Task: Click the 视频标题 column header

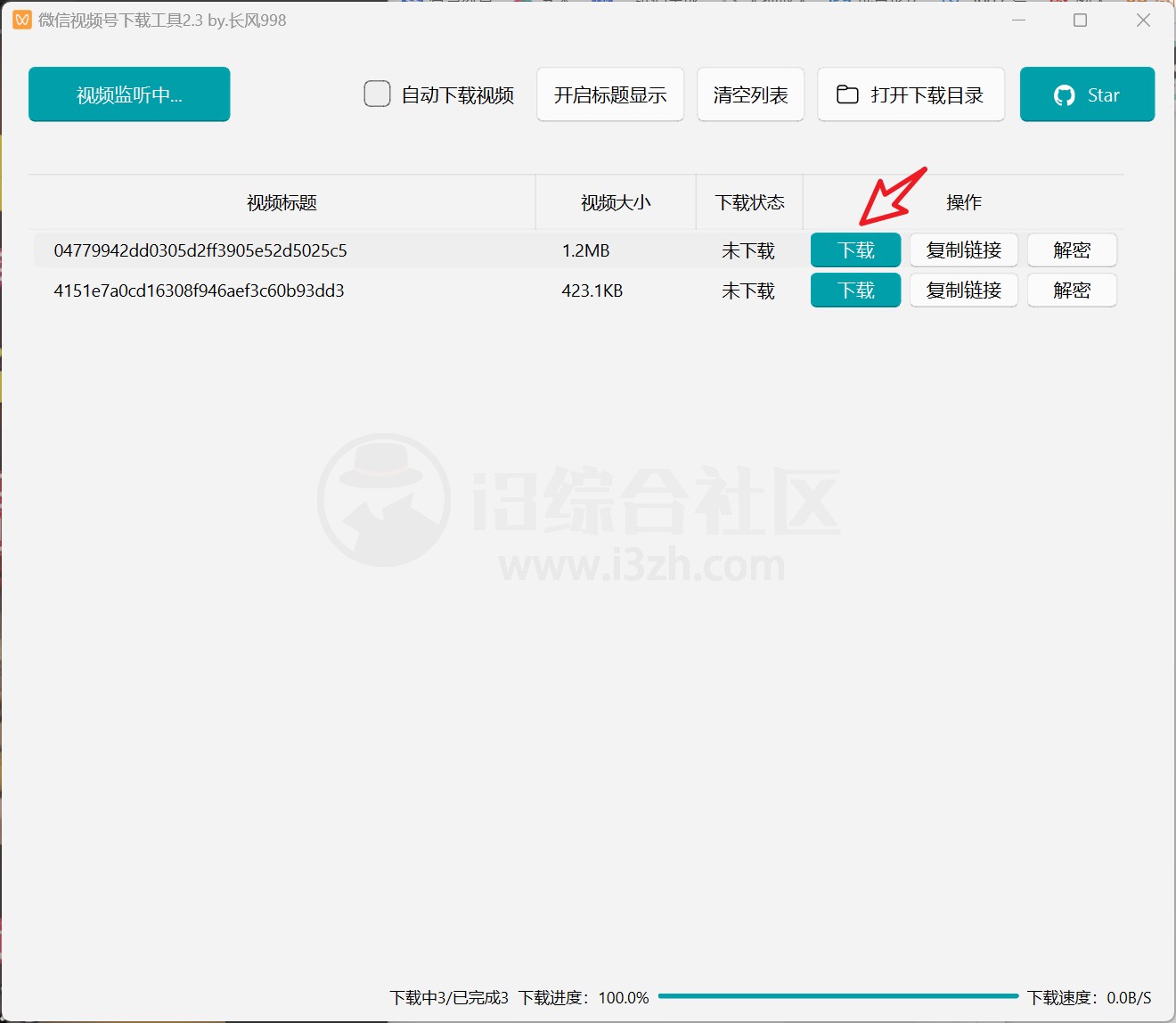Action: point(281,202)
